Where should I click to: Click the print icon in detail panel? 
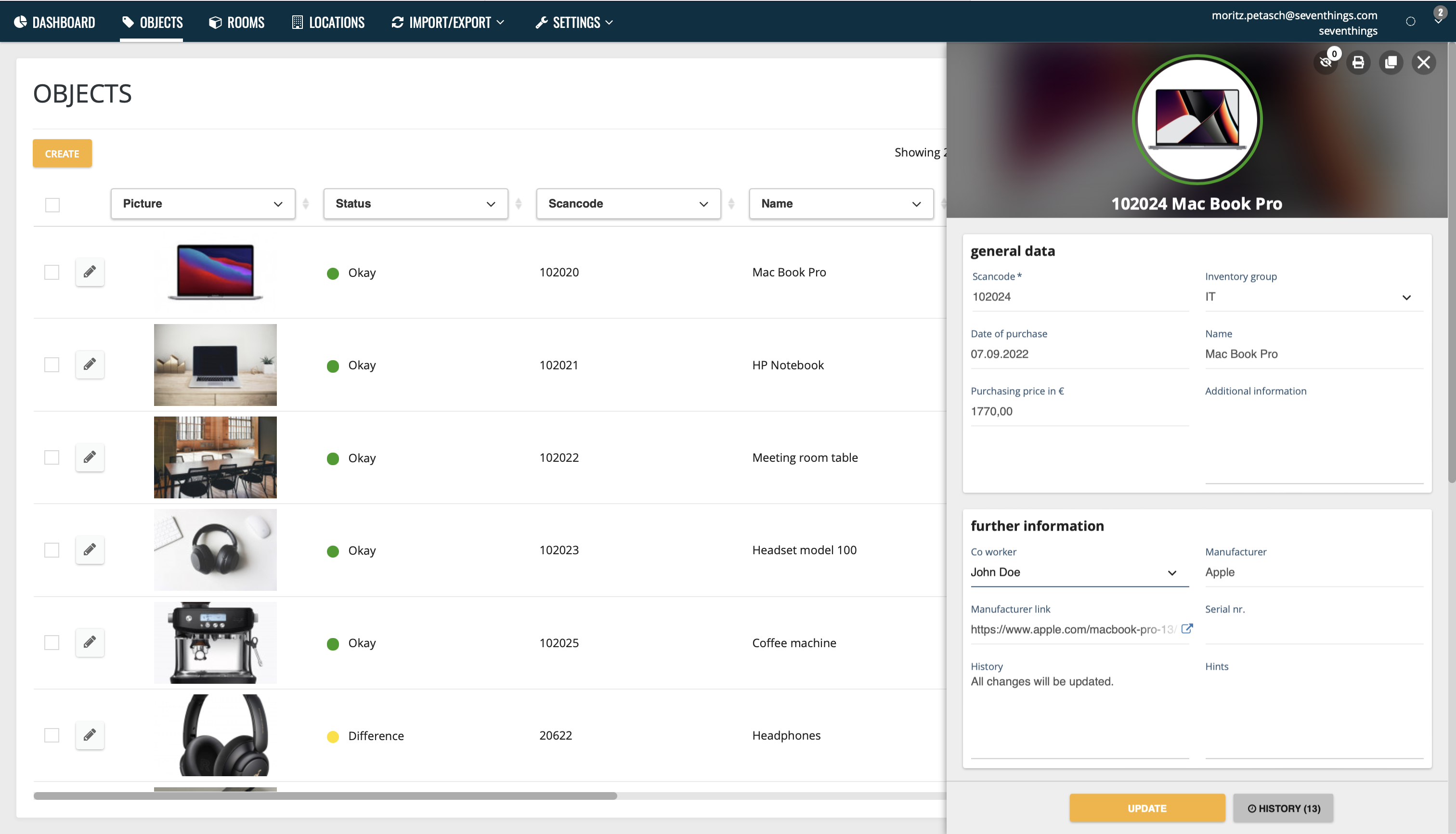(1358, 63)
